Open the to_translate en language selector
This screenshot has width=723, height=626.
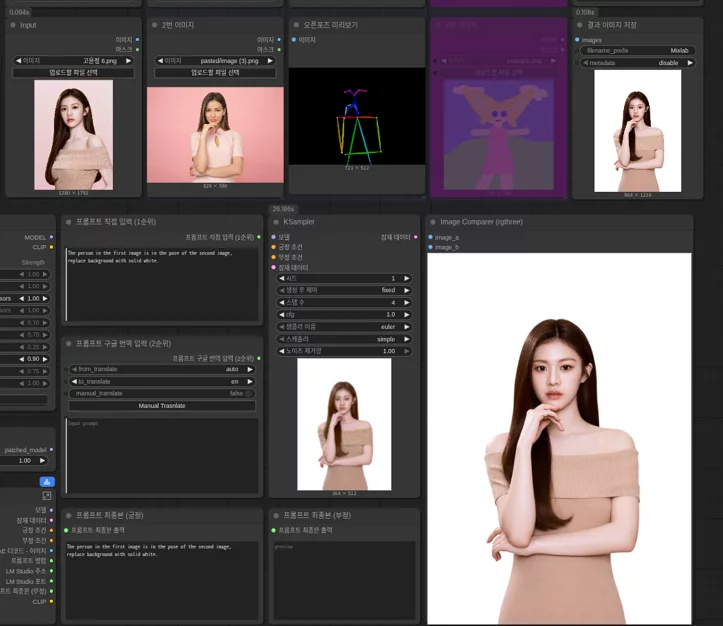pyautogui.click(x=162, y=382)
